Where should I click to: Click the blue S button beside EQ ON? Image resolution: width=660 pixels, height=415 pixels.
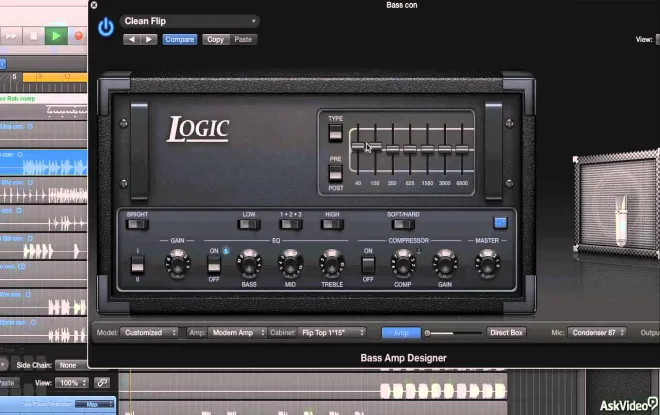pyautogui.click(x=226, y=251)
